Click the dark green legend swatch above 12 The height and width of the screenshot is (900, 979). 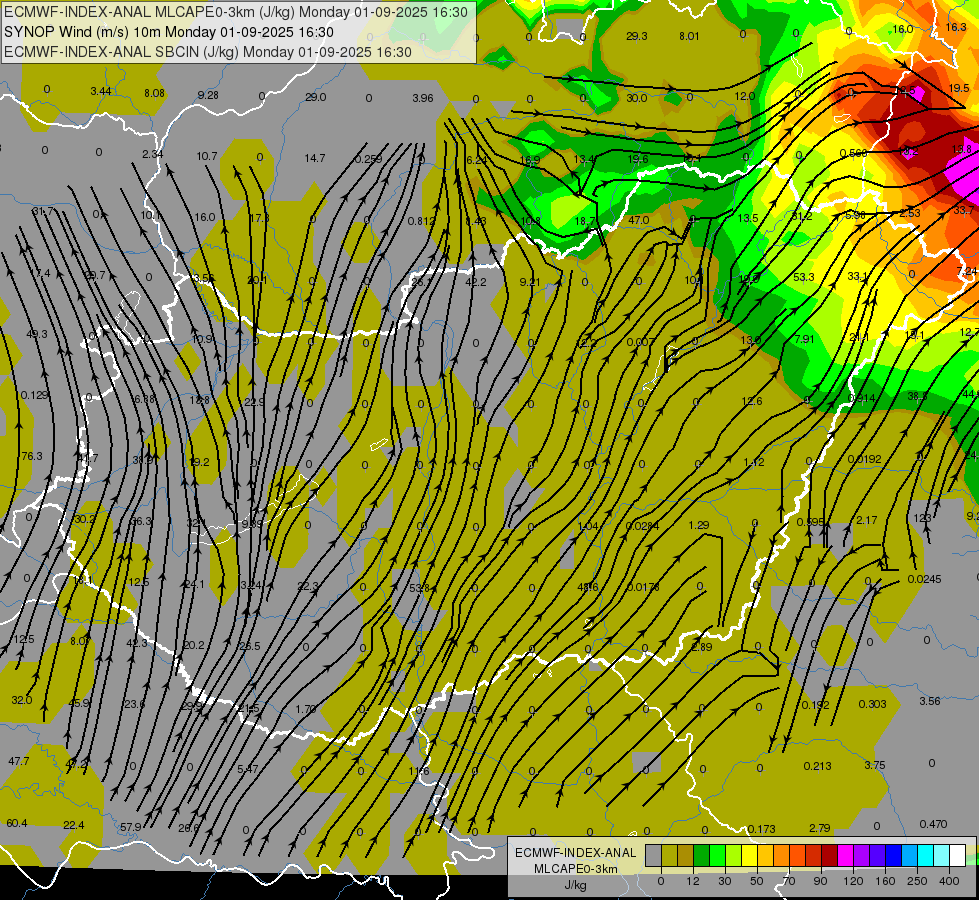(702, 855)
